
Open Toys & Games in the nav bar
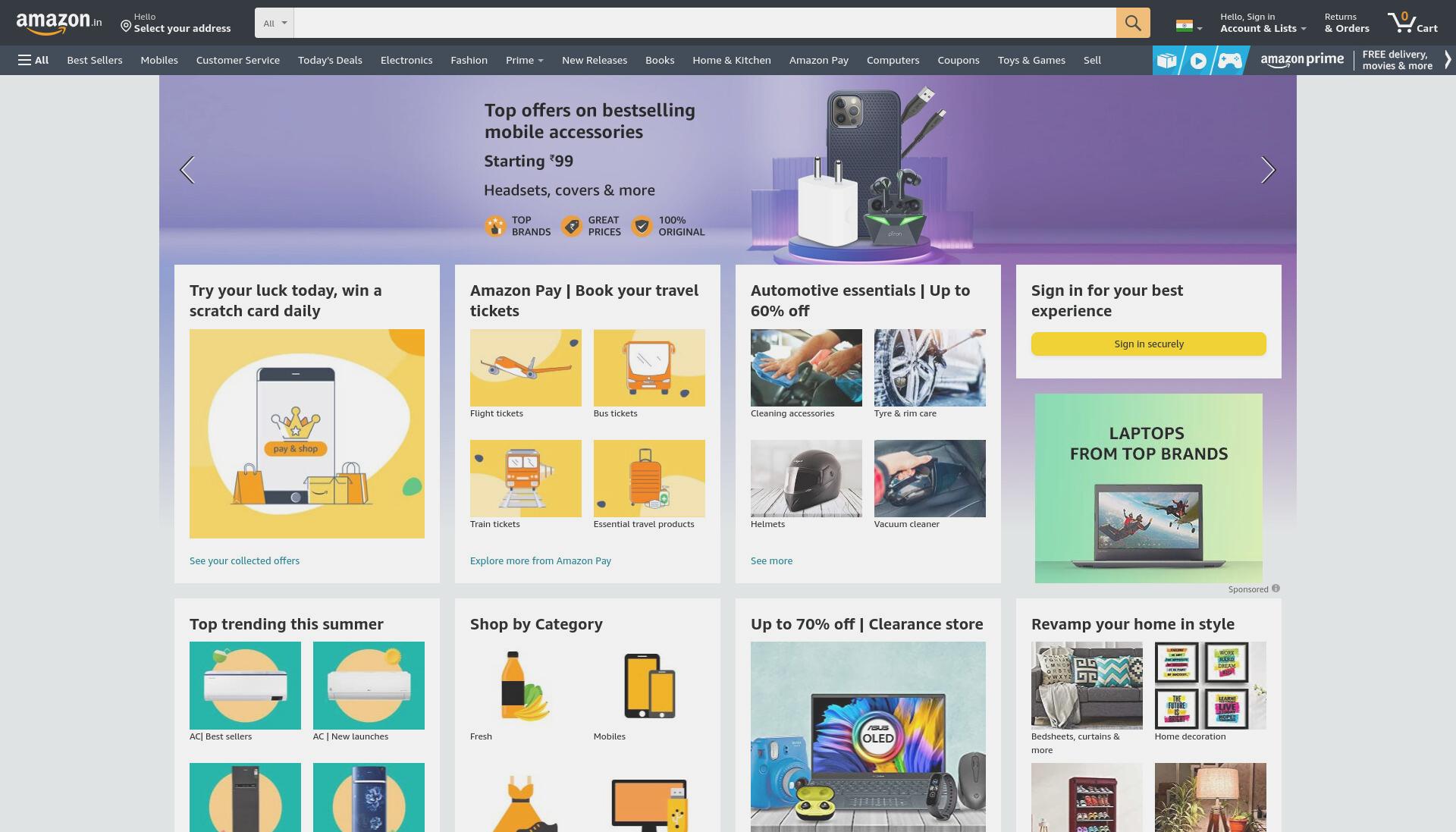[1031, 60]
